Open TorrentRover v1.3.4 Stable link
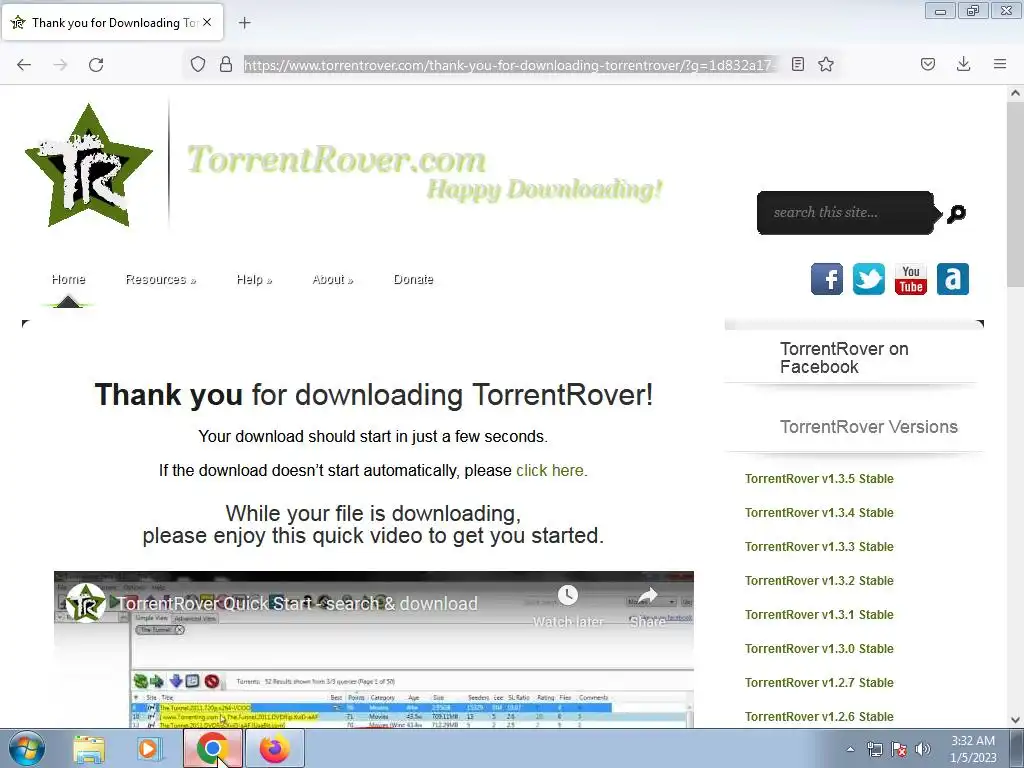The width and height of the screenshot is (1024, 768). [x=819, y=513]
